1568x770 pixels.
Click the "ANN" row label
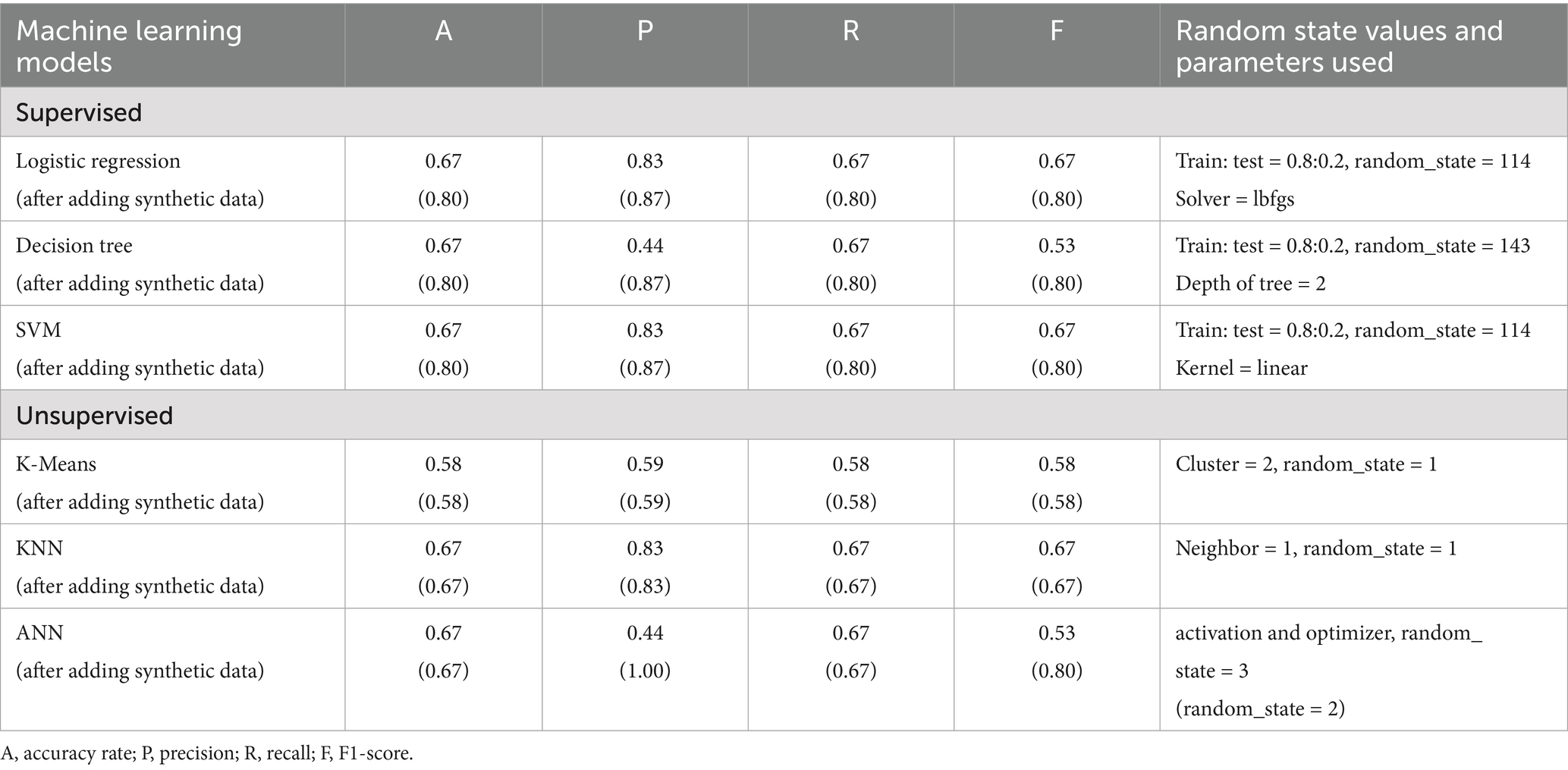[x=39, y=633]
